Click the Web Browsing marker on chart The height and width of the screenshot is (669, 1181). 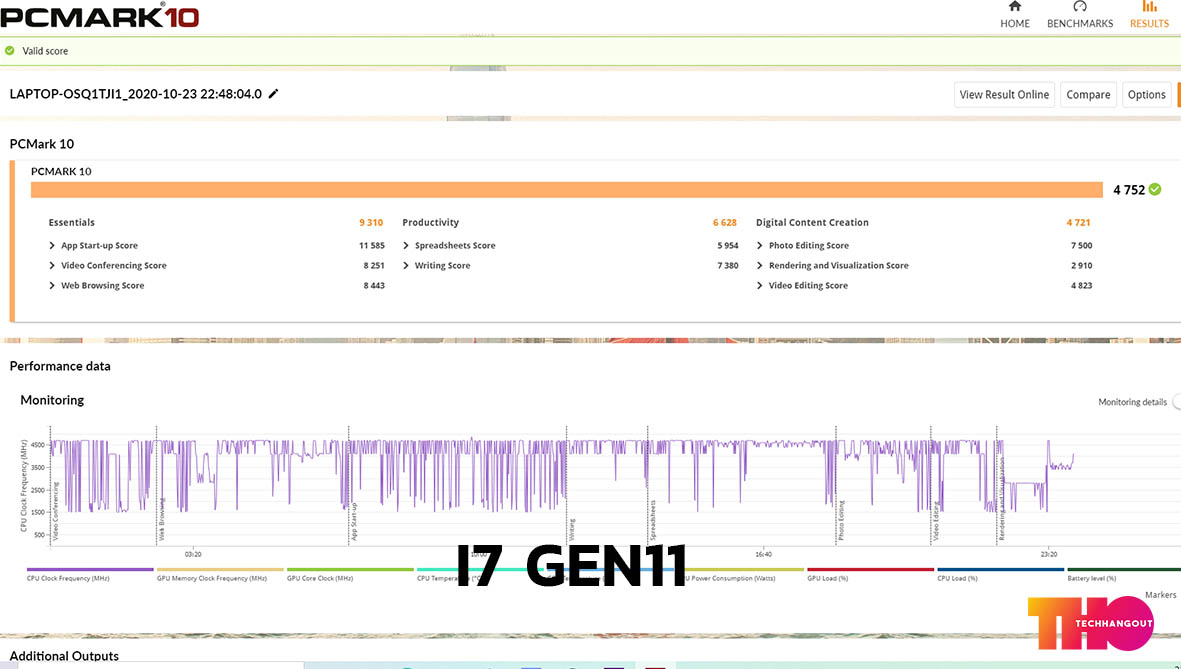pyautogui.click(x=161, y=519)
